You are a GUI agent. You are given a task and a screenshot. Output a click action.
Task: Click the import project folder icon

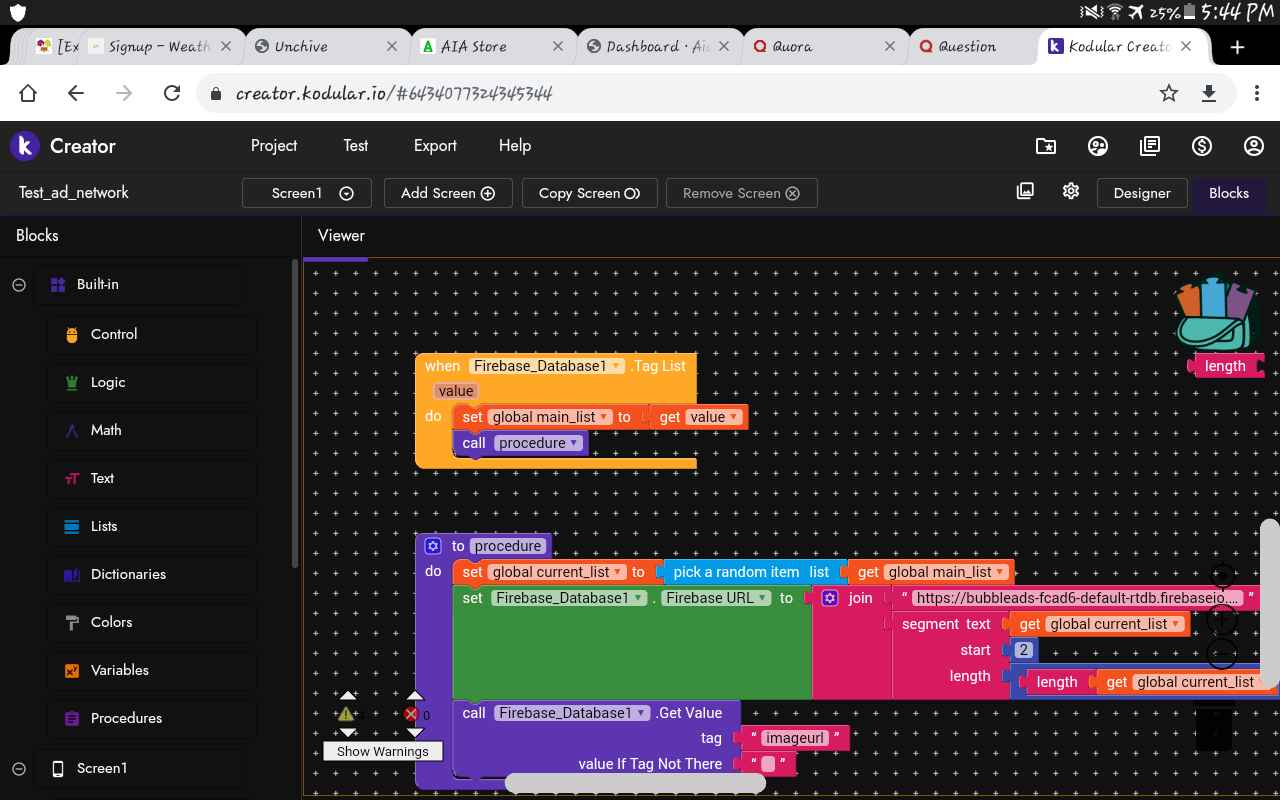coord(1046,146)
